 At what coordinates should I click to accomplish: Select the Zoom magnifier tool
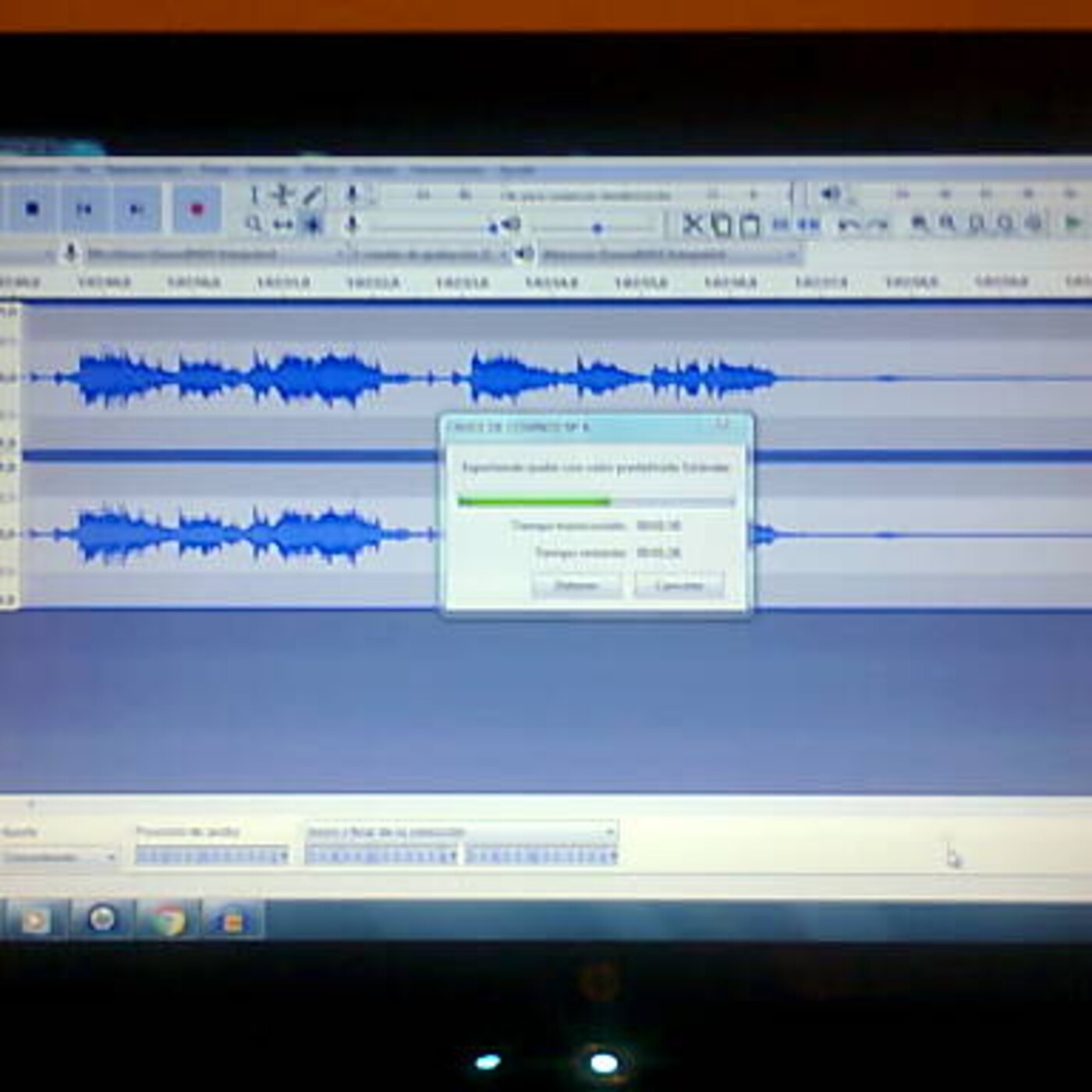tap(253, 225)
